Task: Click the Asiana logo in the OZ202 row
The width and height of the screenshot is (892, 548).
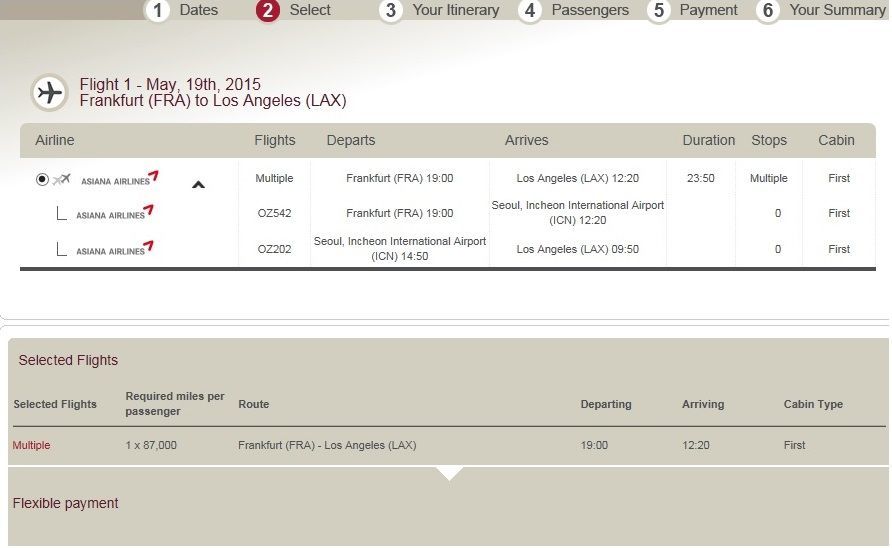Action: pos(115,249)
